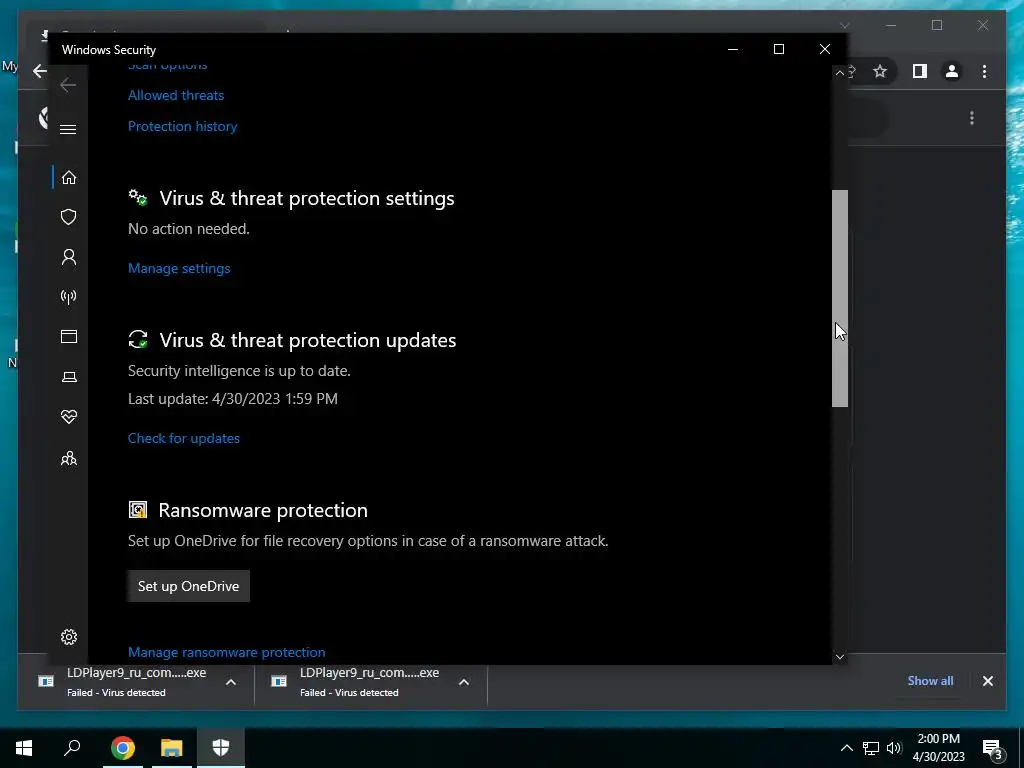Show hidden system tray icons

pos(846,748)
